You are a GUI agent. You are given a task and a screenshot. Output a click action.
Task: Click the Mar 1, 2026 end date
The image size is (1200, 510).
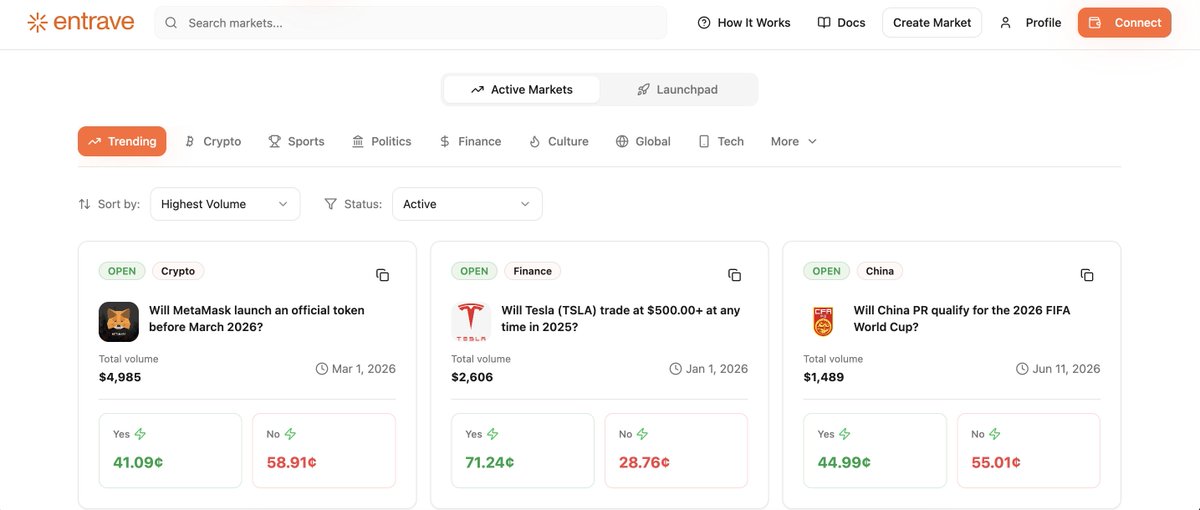click(x=356, y=369)
